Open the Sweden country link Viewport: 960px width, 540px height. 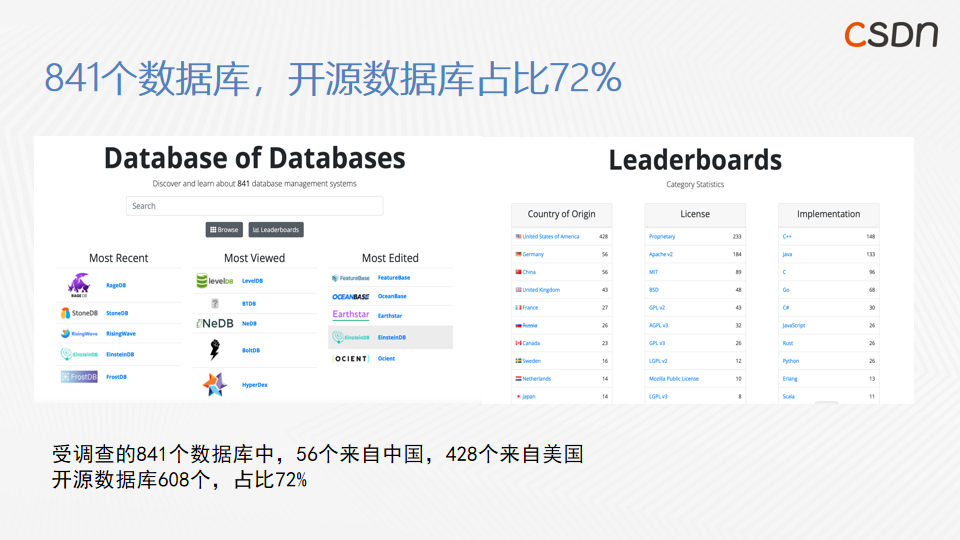click(x=531, y=361)
